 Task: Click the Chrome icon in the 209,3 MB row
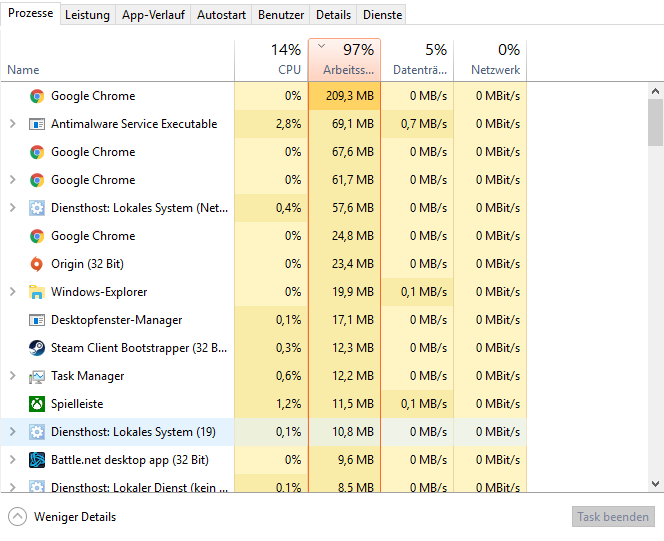37,96
